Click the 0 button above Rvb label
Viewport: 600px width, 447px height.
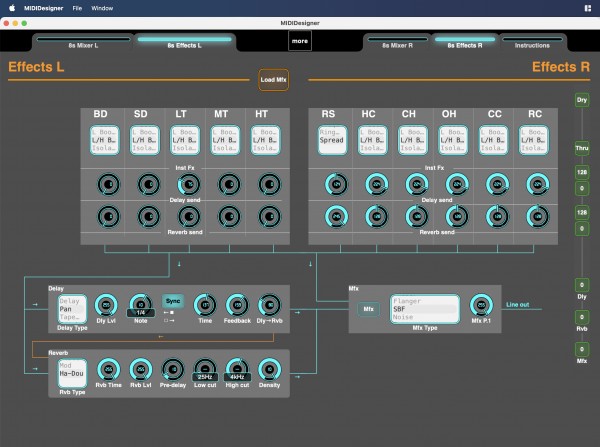[582, 317]
